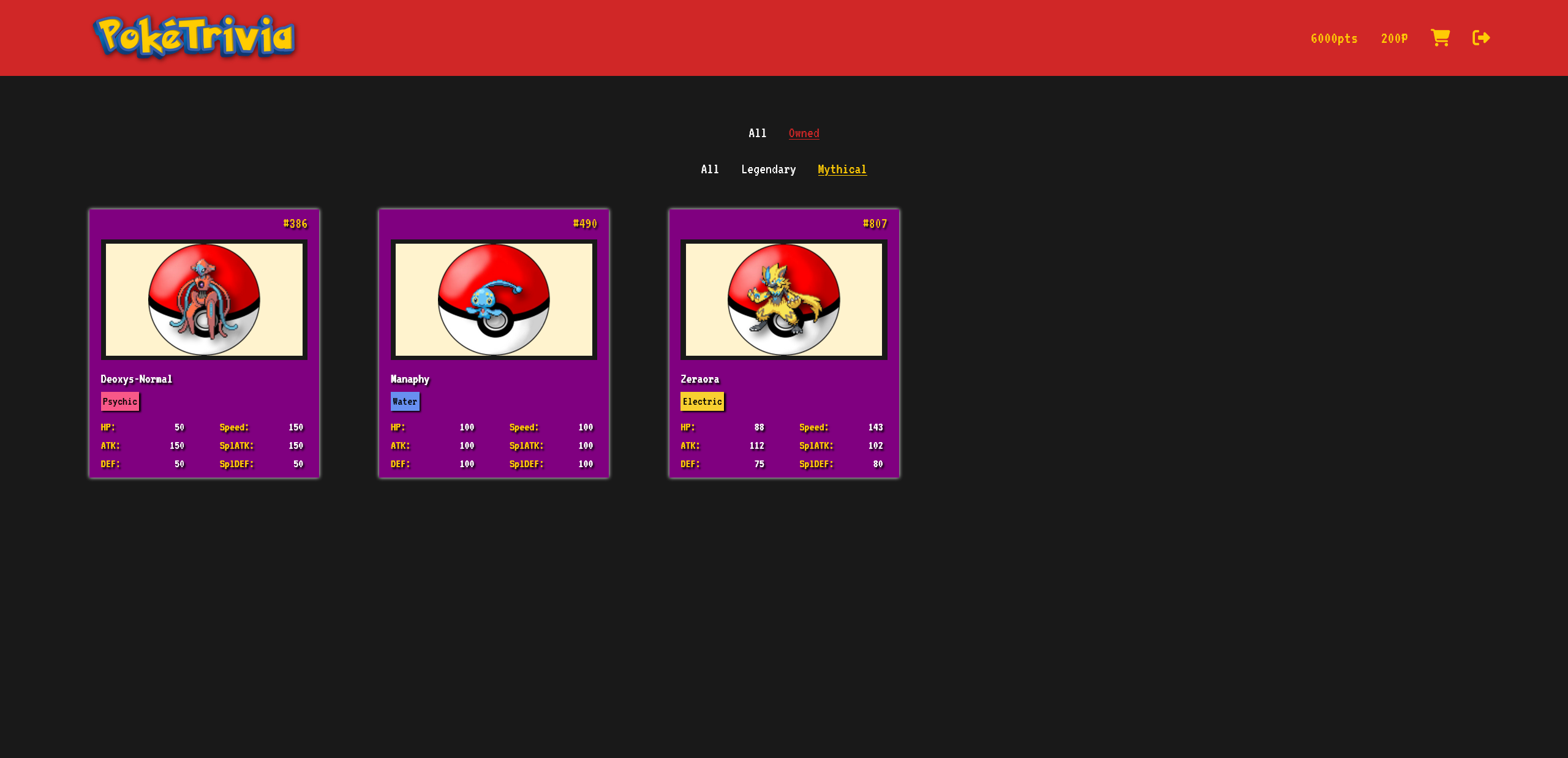Show All rarity categories
This screenshot has height=758, width=1568.
(x=709, y=170)
